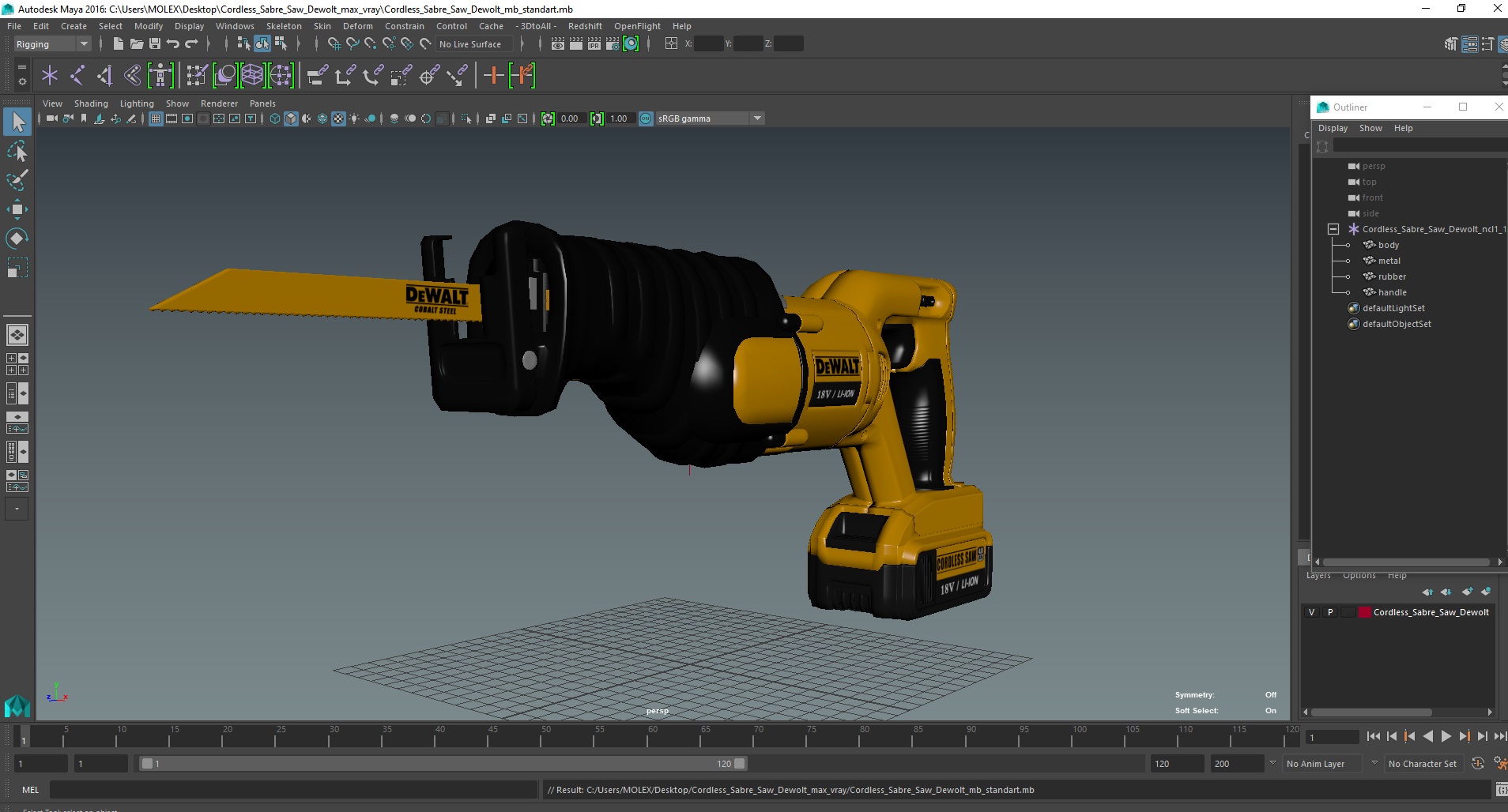Collapse Cordless_Sabre_Saw_Dewolt_ncl1_1 in the Outliner
Viewport: 1508px width, 812px height.
click(1333, 229)
